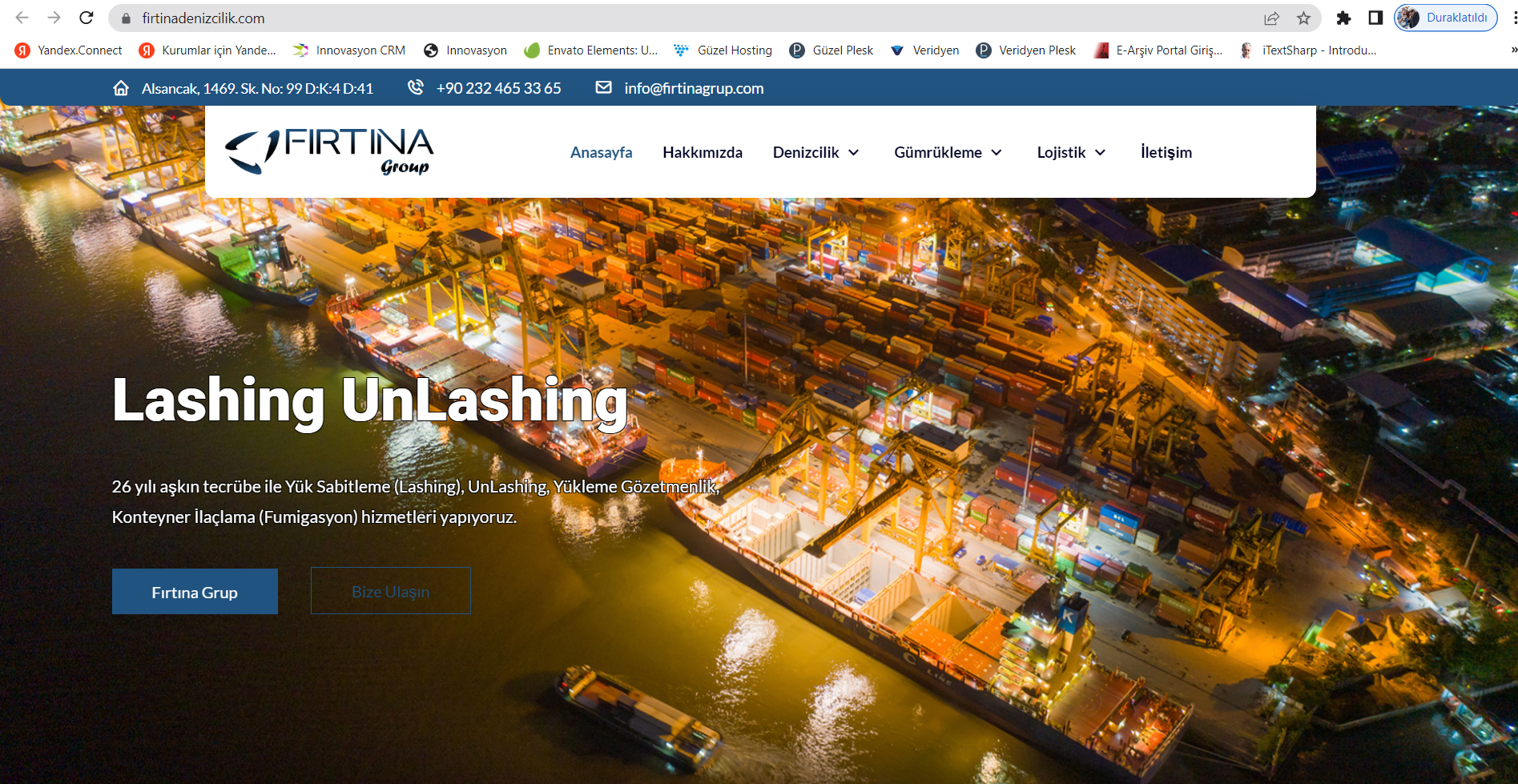1518x784 pixels.
Task: Click the 26 yılı aşkın tecrübe description text
Action: [x=416, y=501]
